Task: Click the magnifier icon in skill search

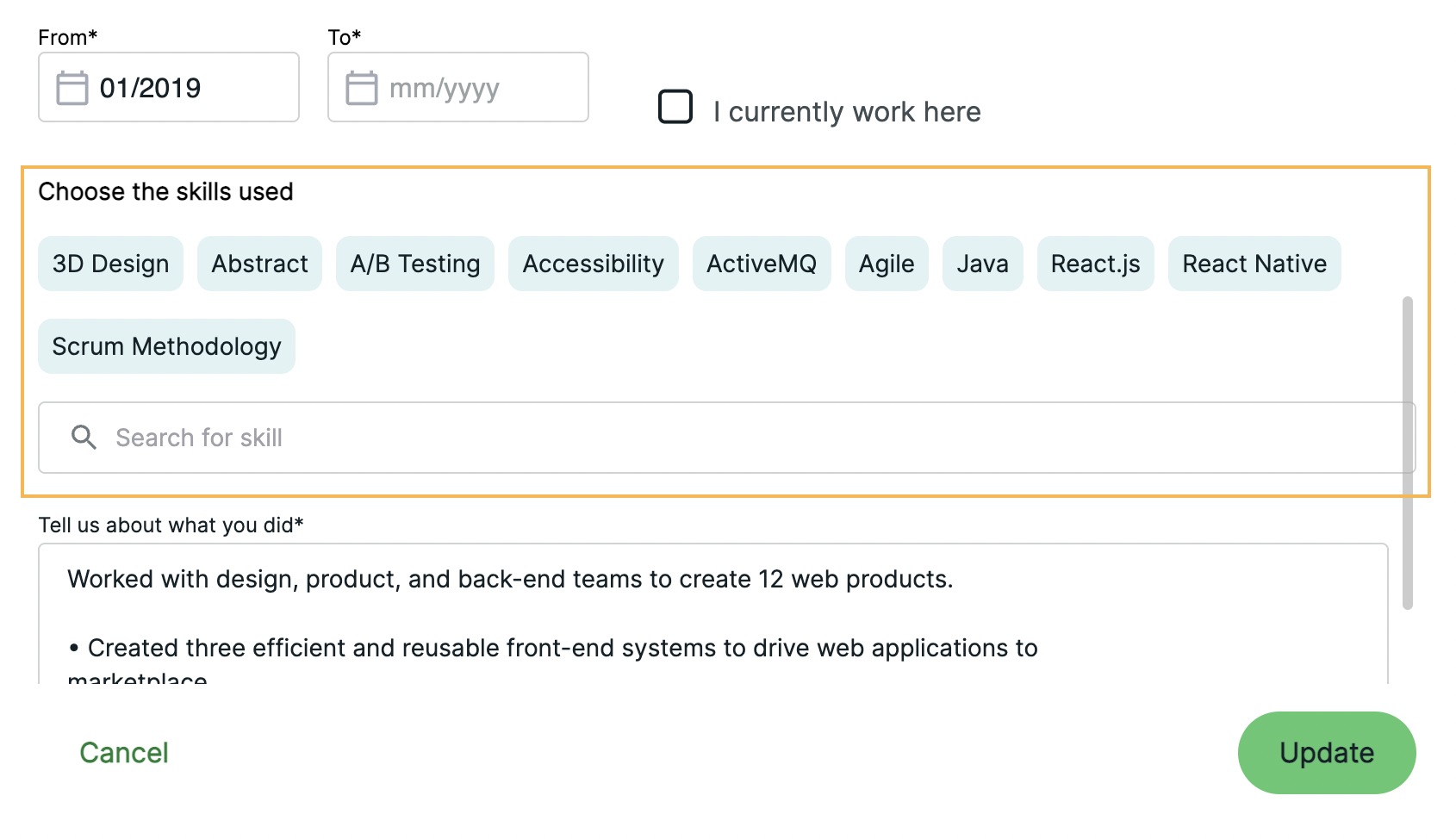Action: 84,438
